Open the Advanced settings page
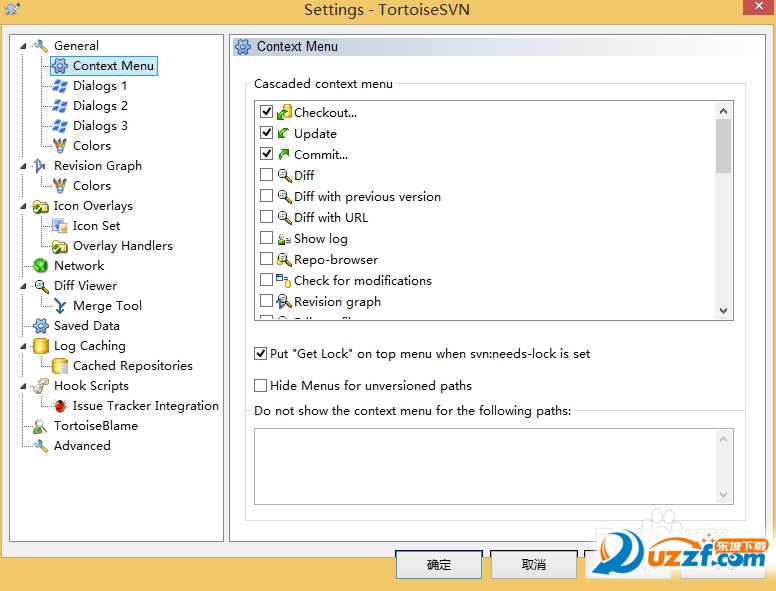776x591 pixels. click(x=82, y=446)
